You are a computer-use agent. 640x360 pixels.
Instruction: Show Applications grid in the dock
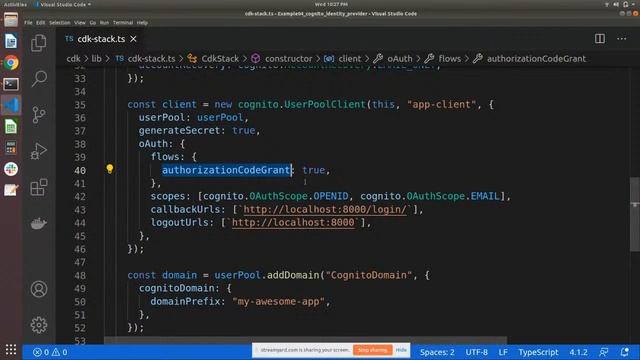click(x=11, y=349)
